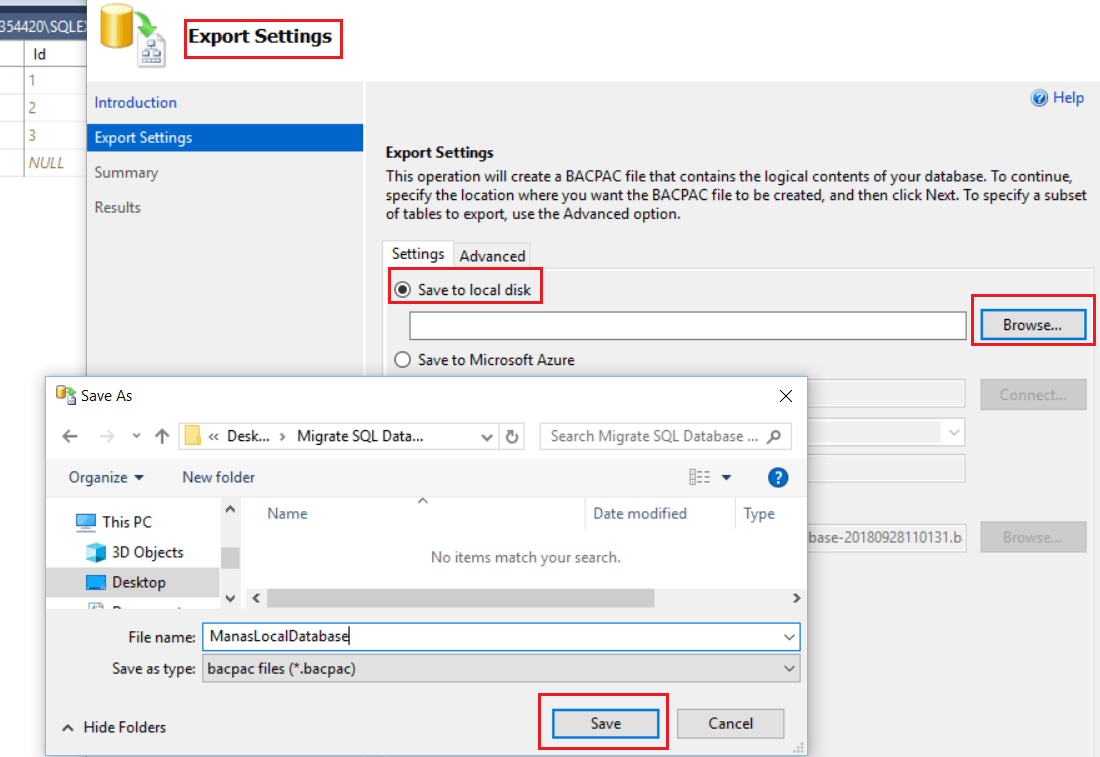Select the Results wizard page
Viewport: 1100px width, 757px height.
coord(118,208)
